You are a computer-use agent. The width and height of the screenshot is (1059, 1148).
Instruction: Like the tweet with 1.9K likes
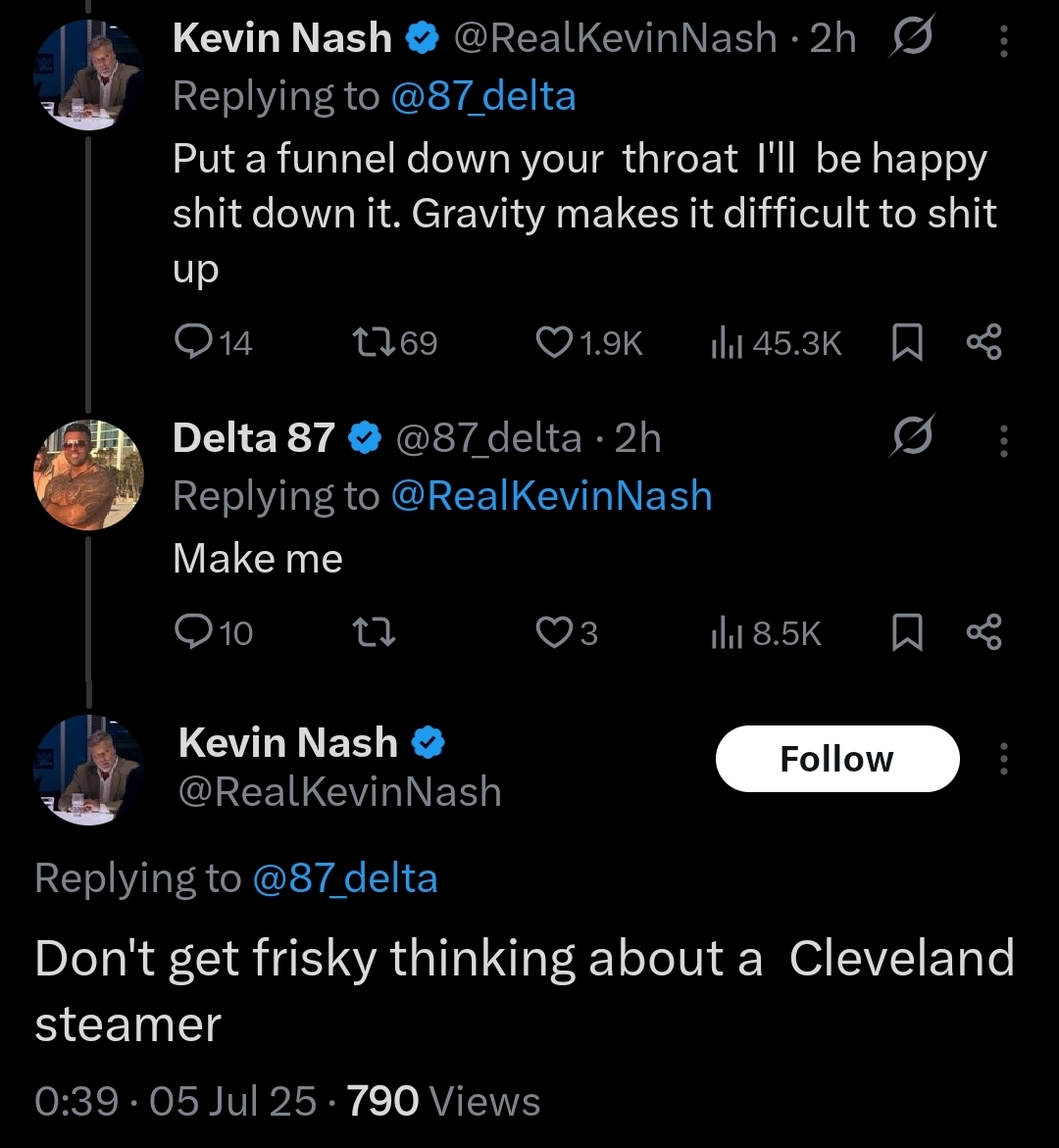[x=554, y=342]
